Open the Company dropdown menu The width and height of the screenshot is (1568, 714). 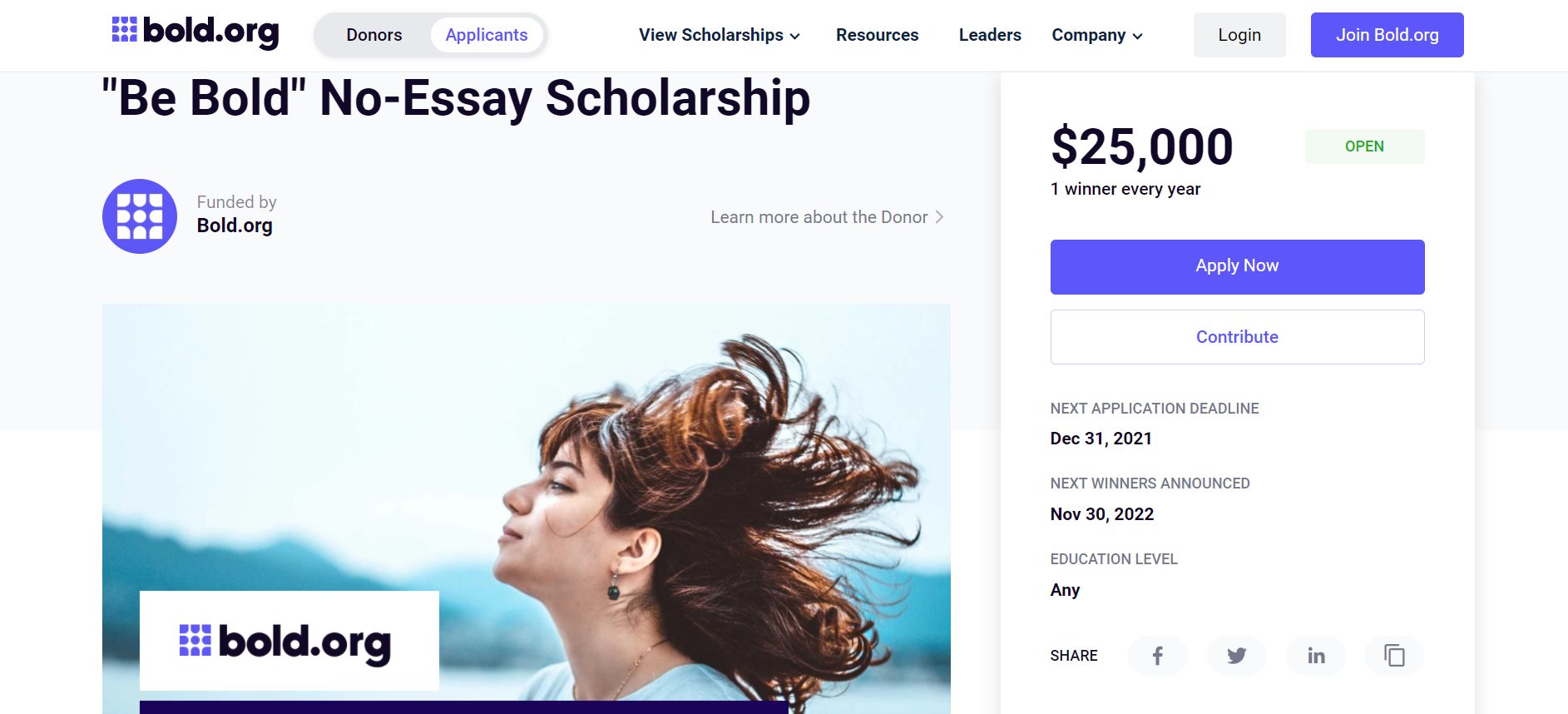pyautogui.click(x=1097, y=35)
